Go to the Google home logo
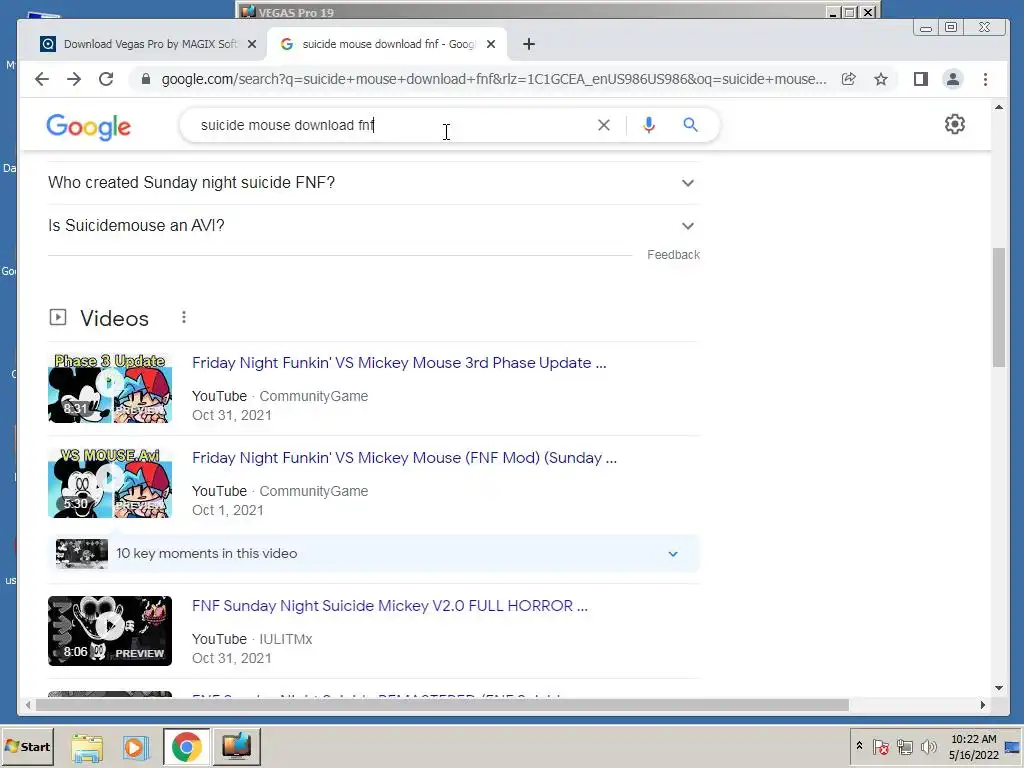The image size is (1024, 768). 88,127
